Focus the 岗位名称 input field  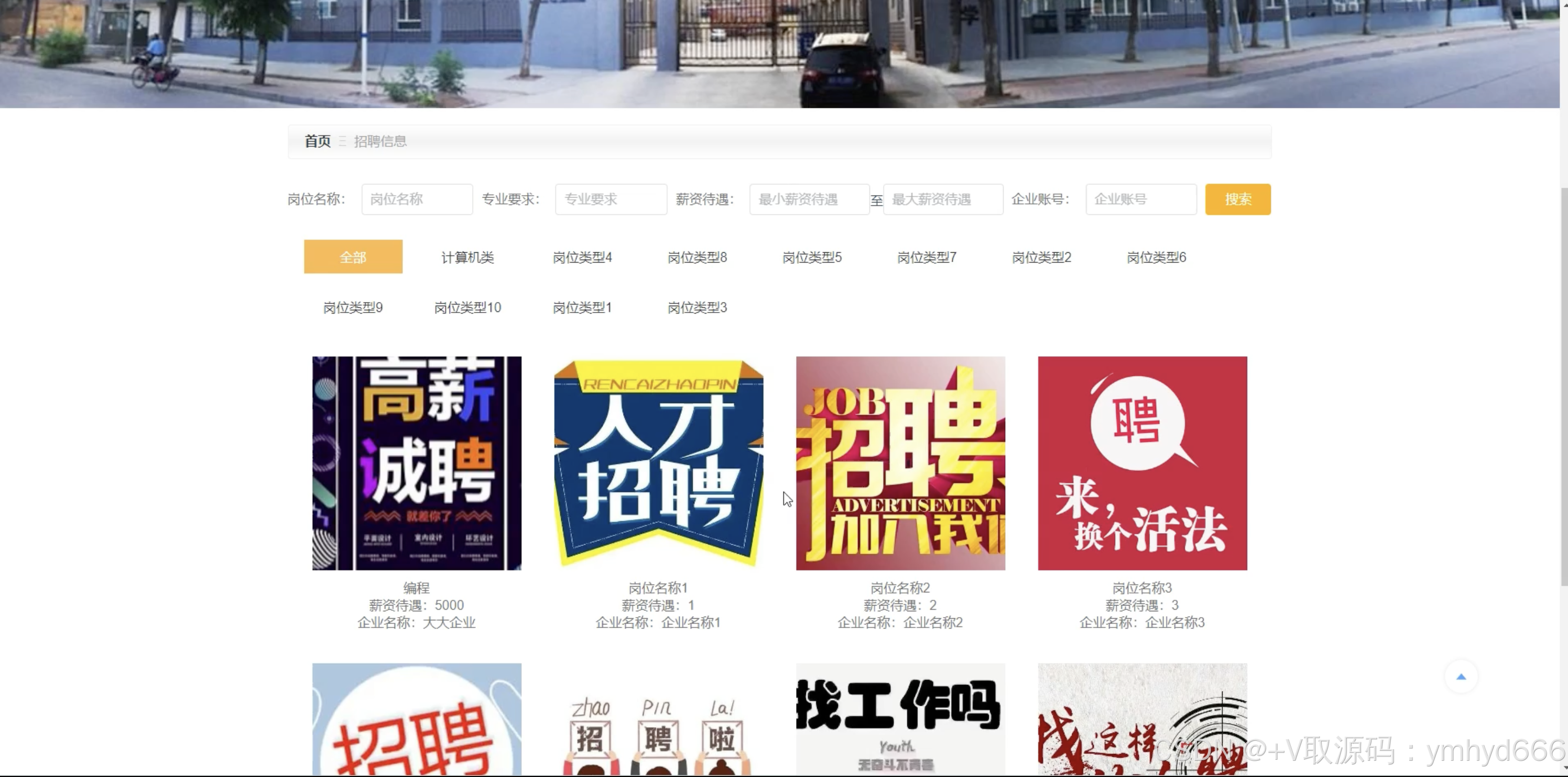tap(417, 199)
